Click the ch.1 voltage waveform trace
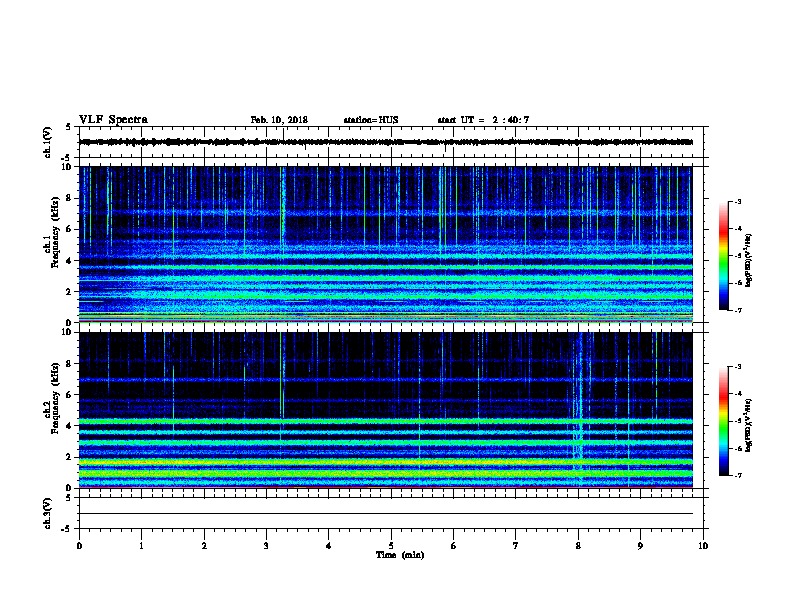 pyautogui.click(x=386, y=142)
